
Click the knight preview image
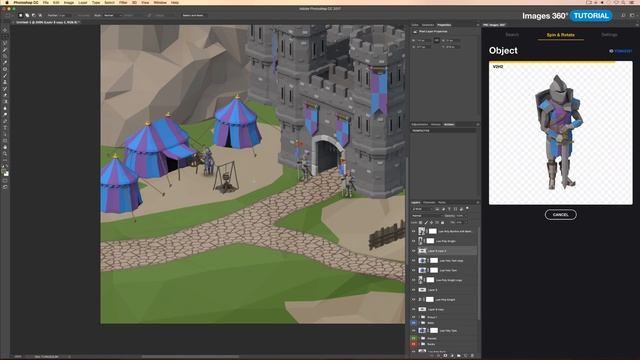(x=560, y=133)
